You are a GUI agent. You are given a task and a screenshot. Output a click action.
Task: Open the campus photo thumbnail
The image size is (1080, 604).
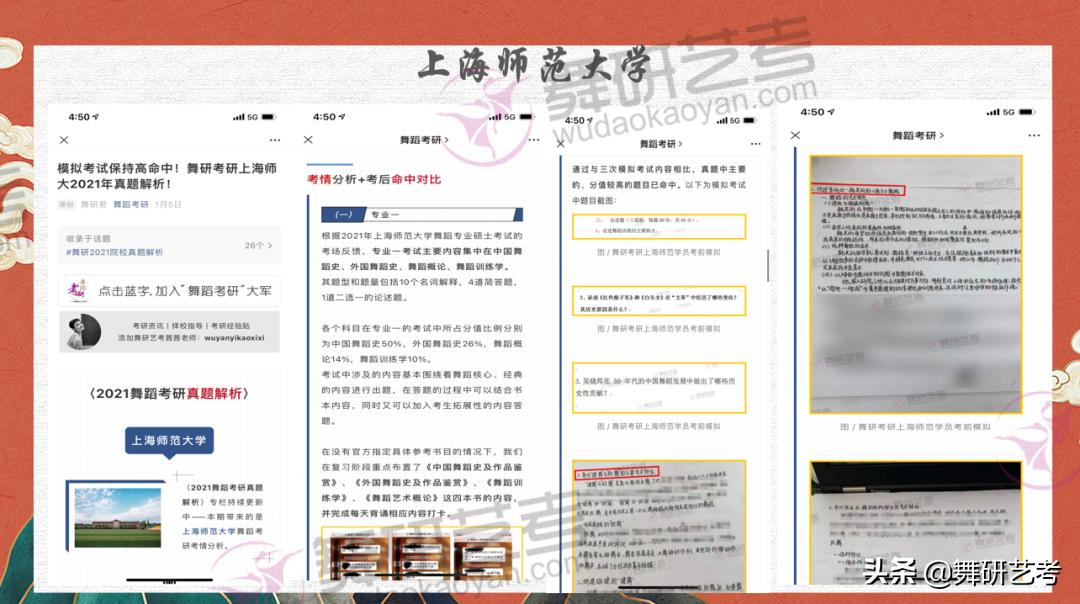pos(117,518)
